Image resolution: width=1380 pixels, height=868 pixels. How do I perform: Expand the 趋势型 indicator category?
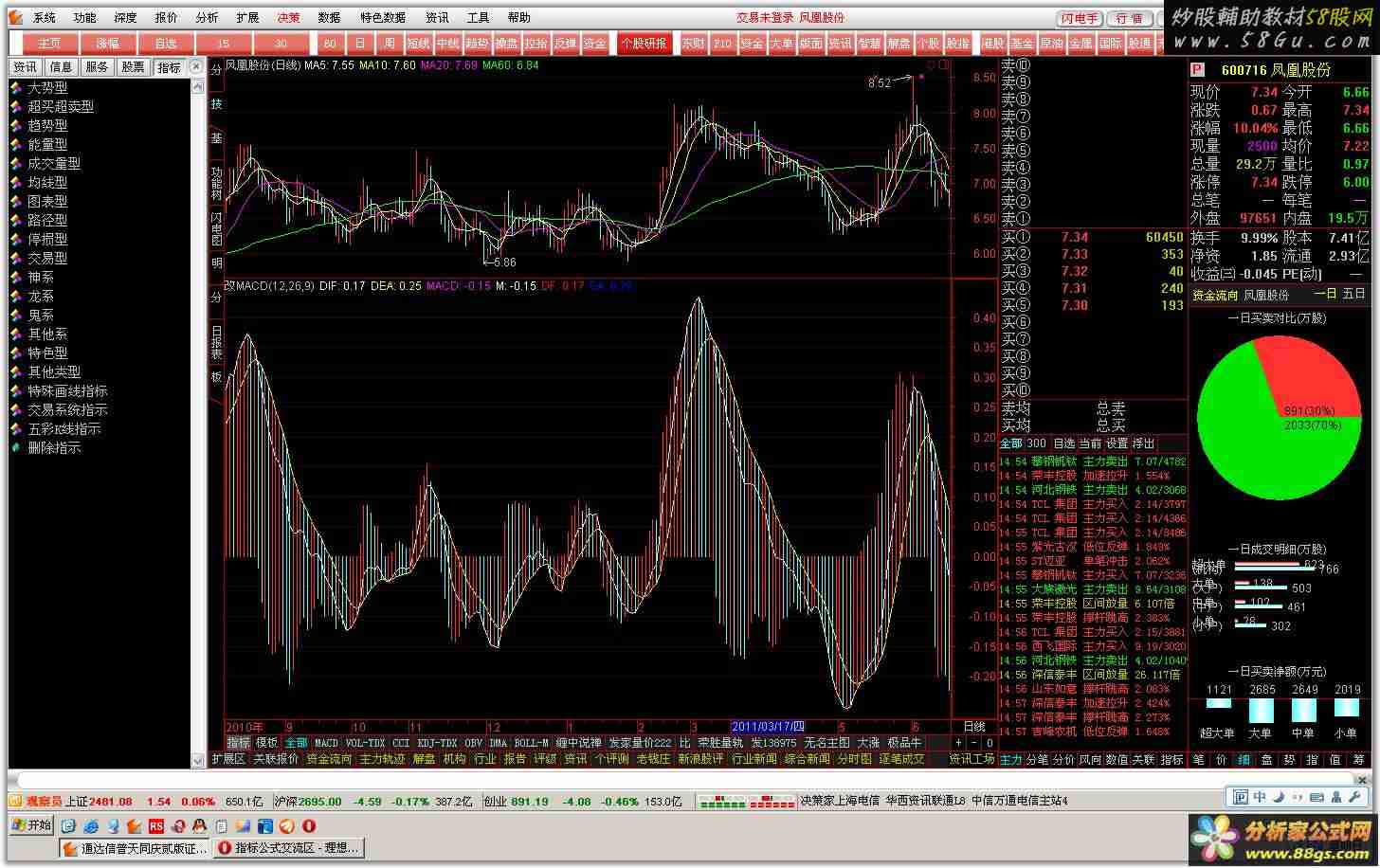point(47,125)
